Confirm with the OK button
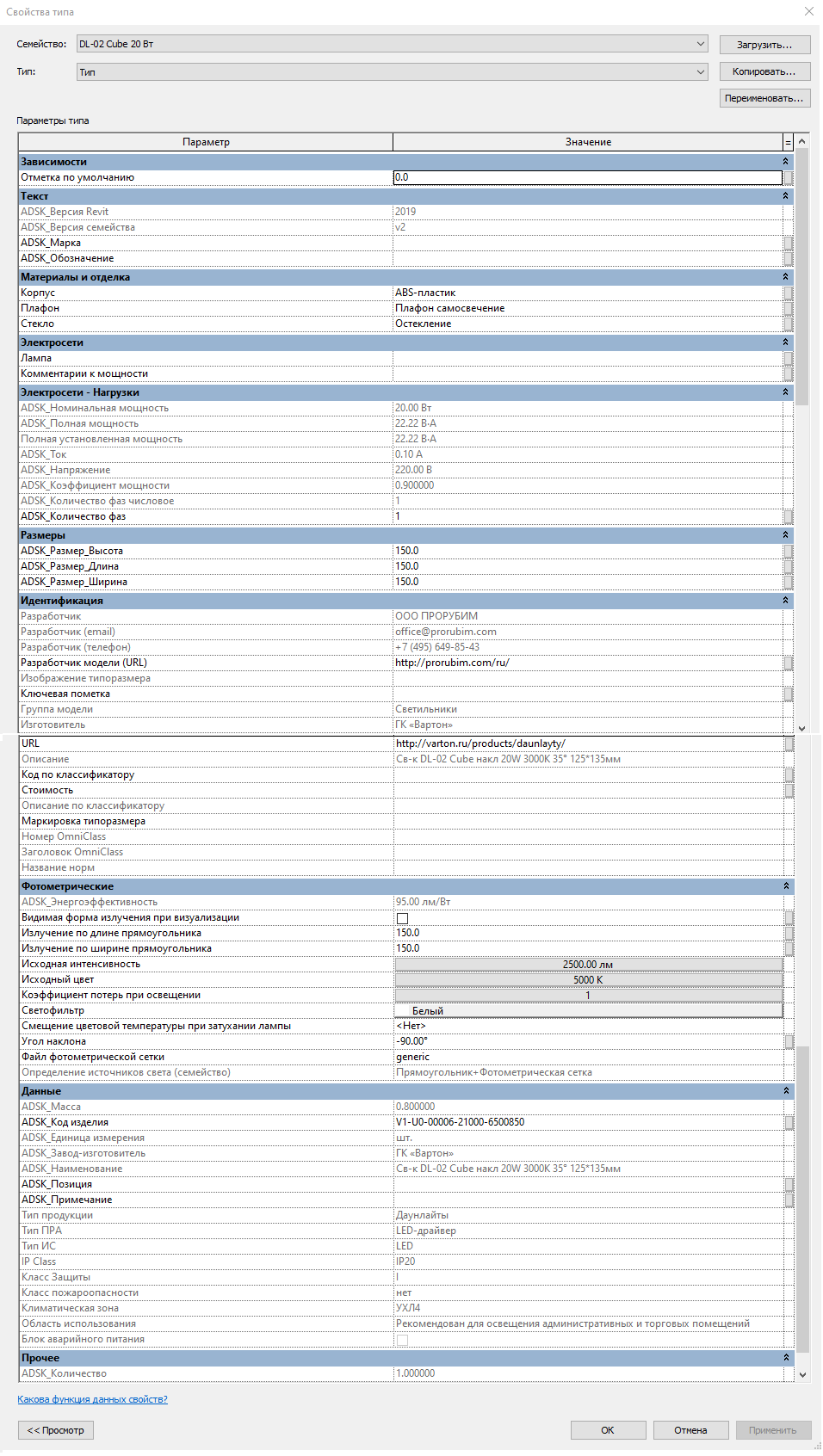 [608, 1430]
